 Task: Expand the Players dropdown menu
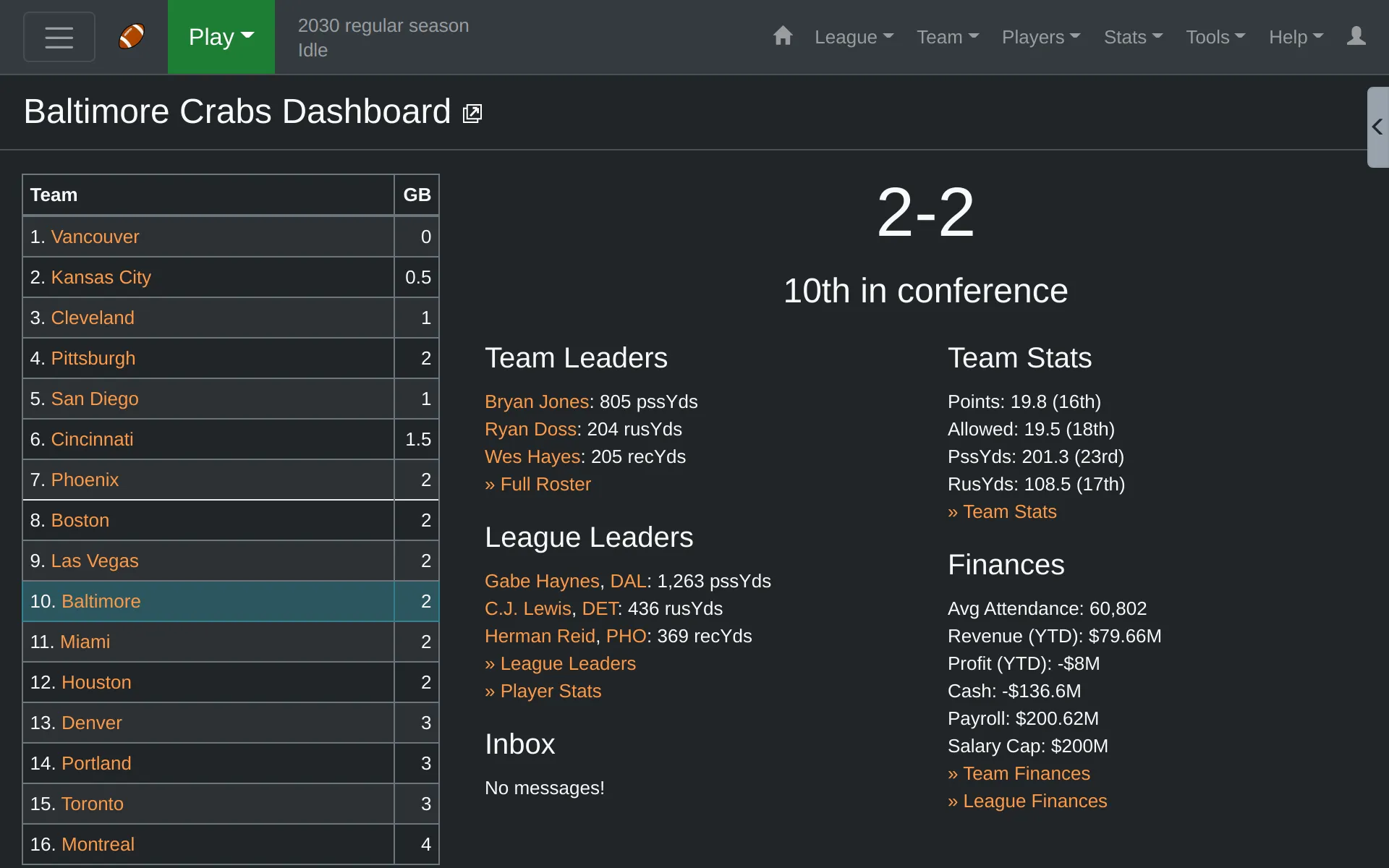(x=1040, y=37)
